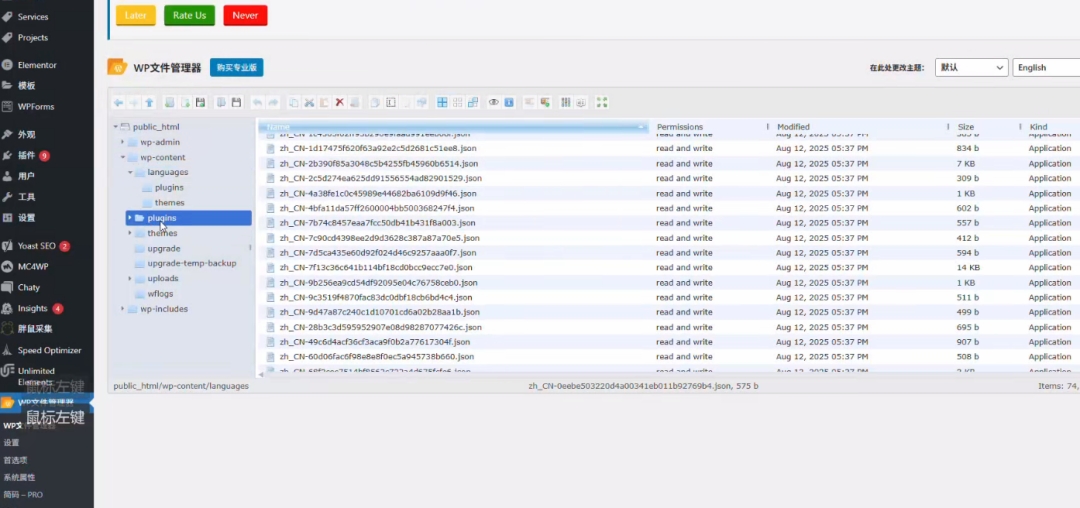Click the duplicate toolbar icon
Image resolution: width=1080 pixels, height=508 pixels.
375,103
